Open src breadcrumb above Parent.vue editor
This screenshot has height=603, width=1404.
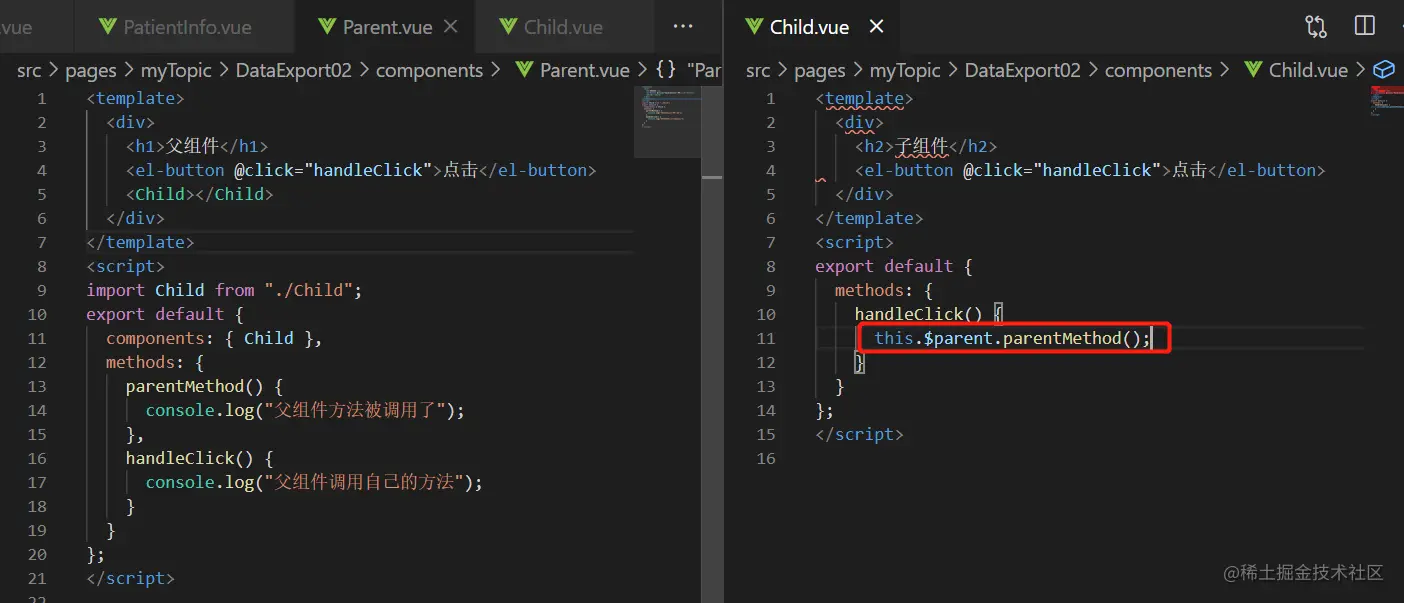[29, 70]
